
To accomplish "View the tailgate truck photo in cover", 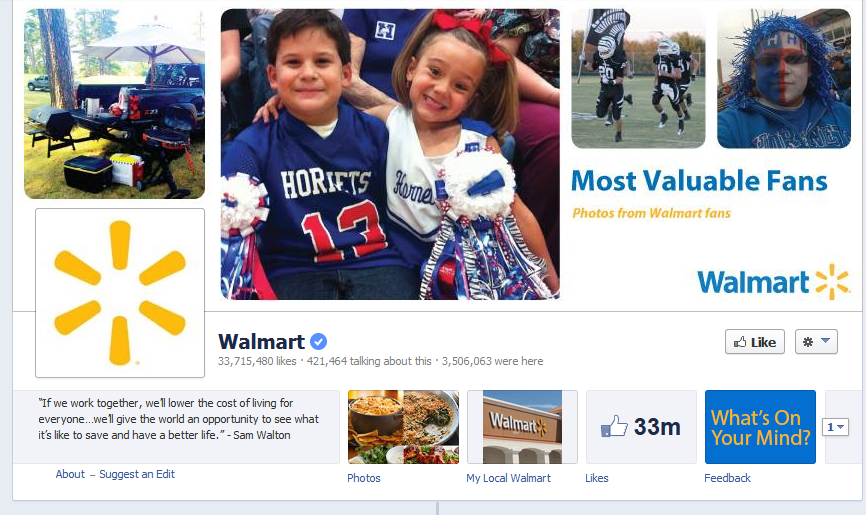I will point(114,103).
